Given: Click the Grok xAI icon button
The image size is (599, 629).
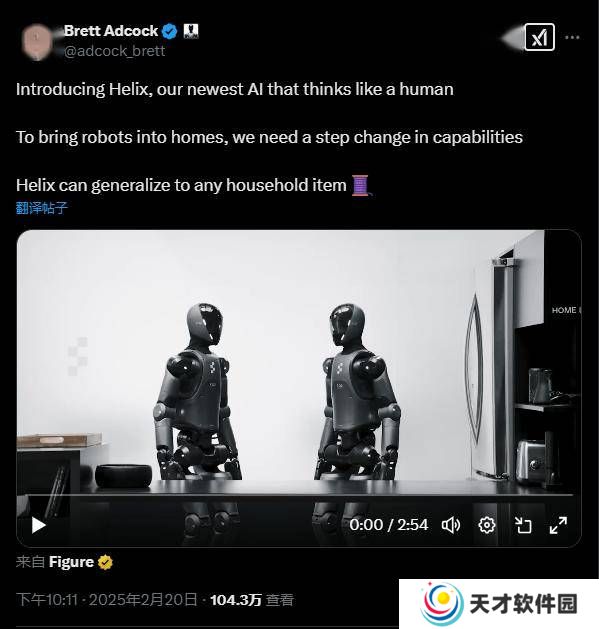Looking at the screenshot, I should click(x=540, y=37).
